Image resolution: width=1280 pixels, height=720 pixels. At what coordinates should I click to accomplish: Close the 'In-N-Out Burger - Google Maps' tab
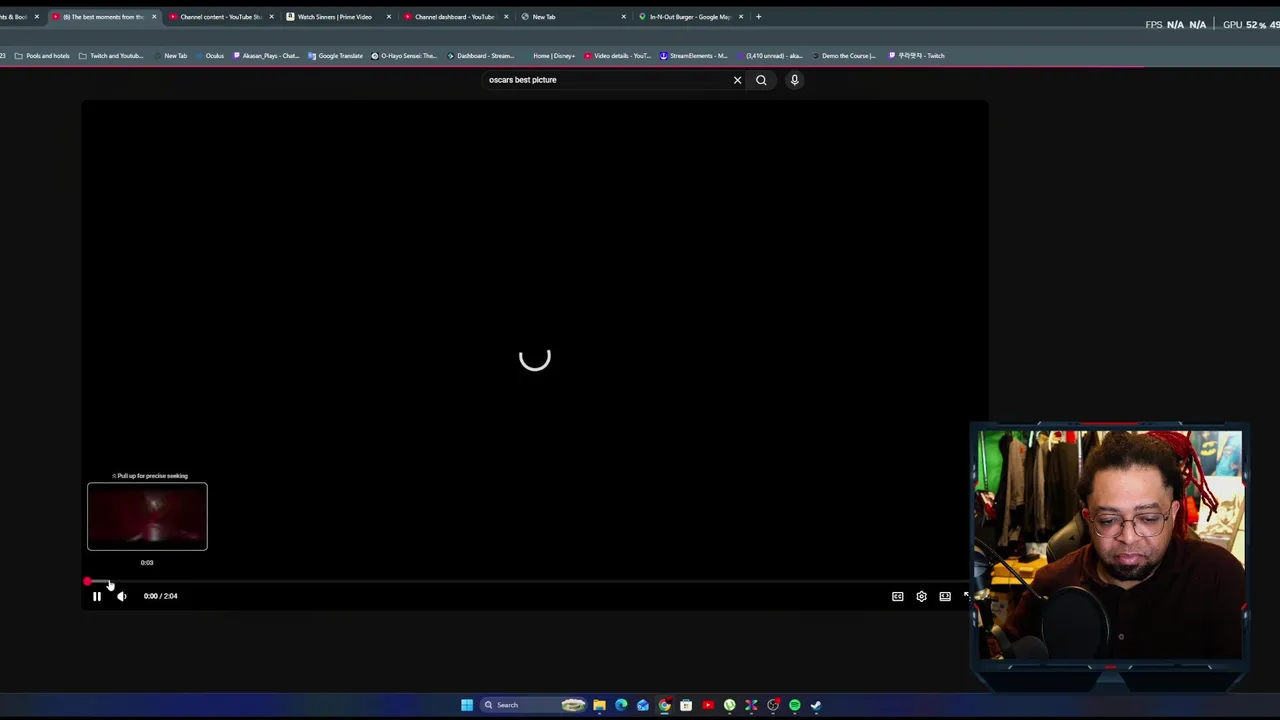741,17
